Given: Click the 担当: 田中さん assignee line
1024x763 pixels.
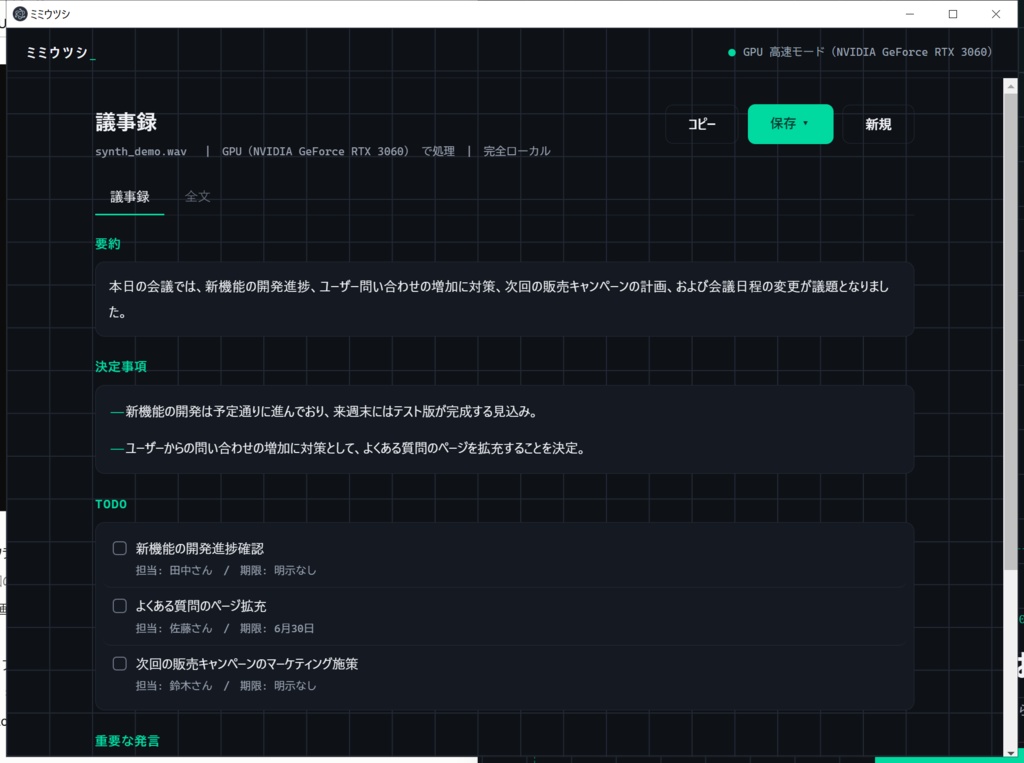Looking at the screenshot, I should point(225,570).
